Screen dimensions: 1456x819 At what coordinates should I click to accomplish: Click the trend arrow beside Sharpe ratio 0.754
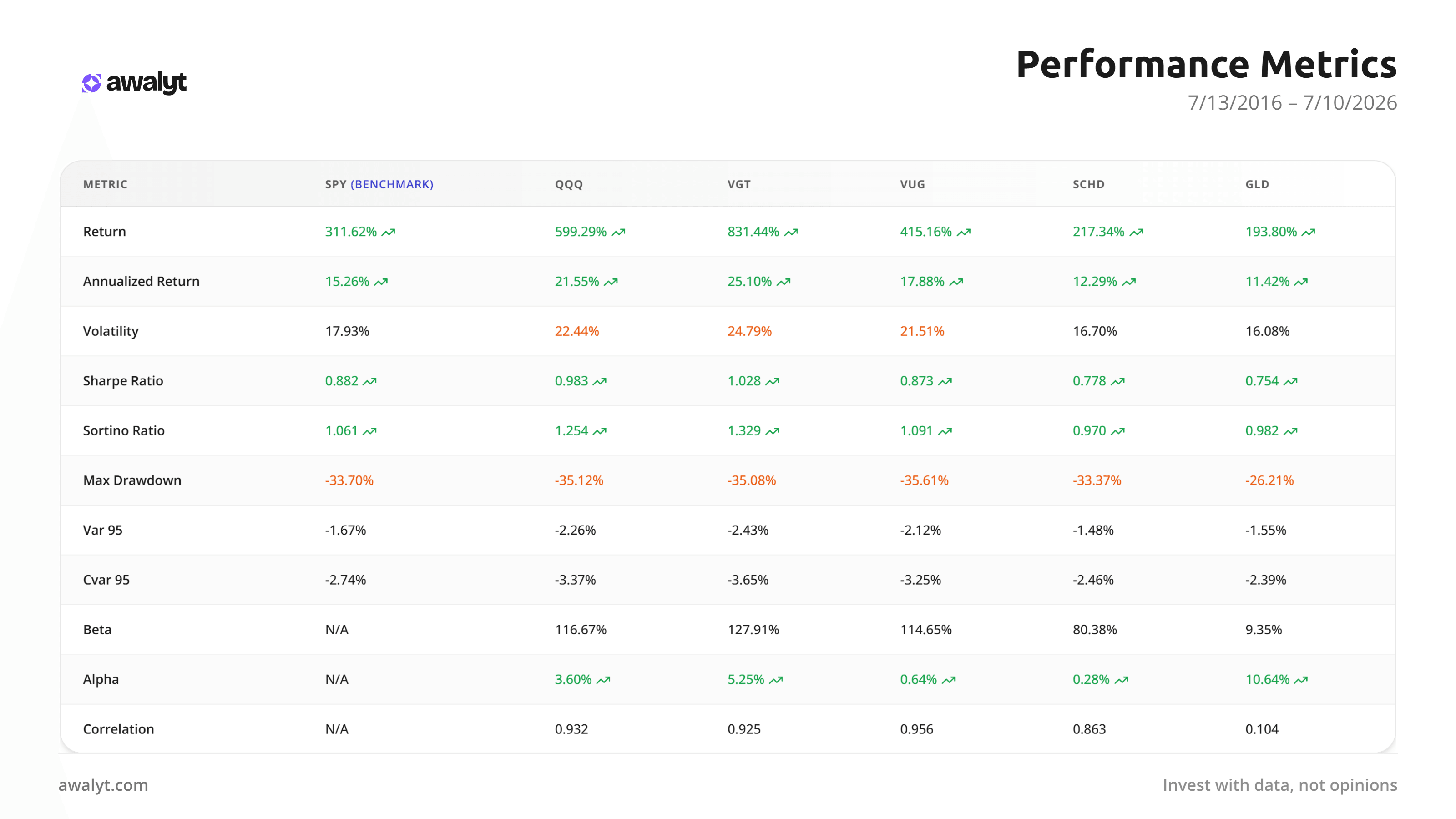click(1290, 382)
